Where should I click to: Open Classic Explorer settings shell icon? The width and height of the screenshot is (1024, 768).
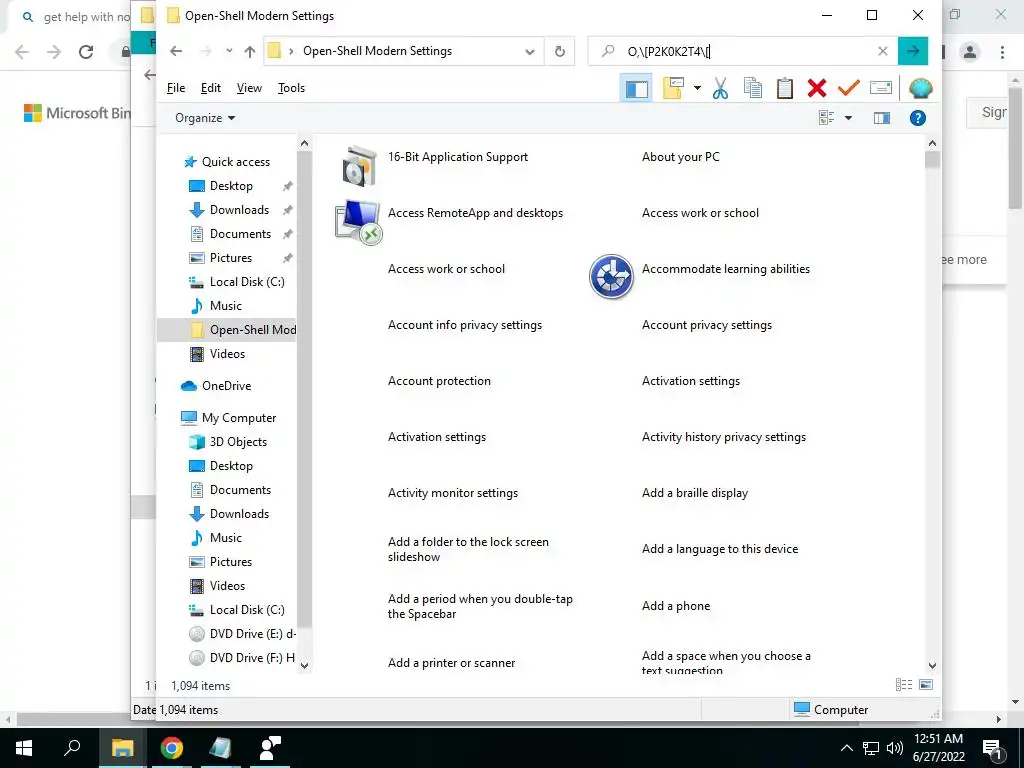point(920,88)
